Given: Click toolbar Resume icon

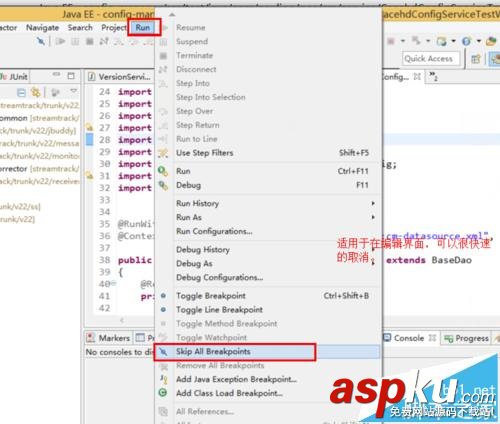Looking at the screenshot, I should click(60, 41).
